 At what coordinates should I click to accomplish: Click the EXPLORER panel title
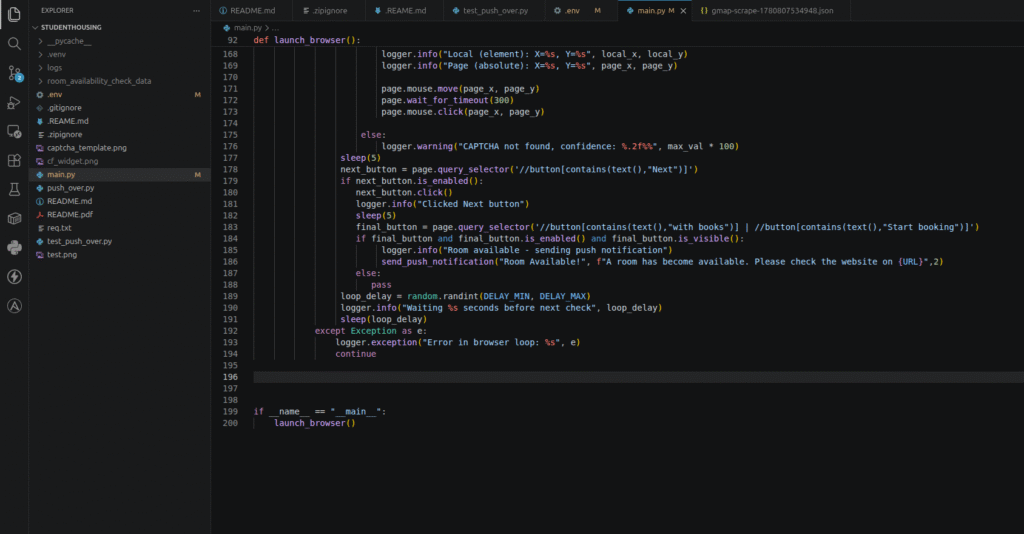tap(57, 10)
